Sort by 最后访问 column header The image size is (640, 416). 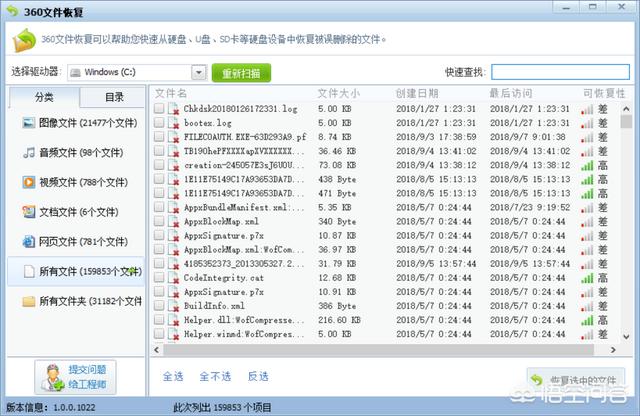(x=511, y=93)
